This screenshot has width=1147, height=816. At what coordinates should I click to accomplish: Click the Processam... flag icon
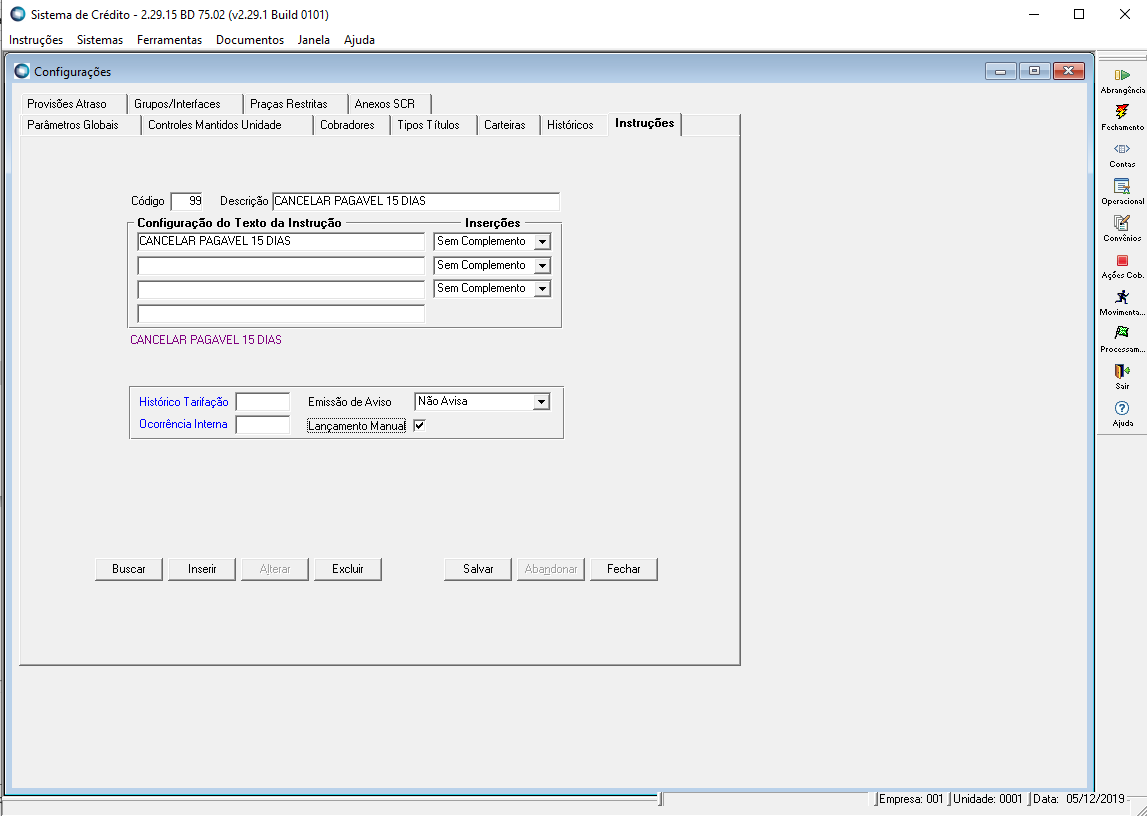point(1122,340)
